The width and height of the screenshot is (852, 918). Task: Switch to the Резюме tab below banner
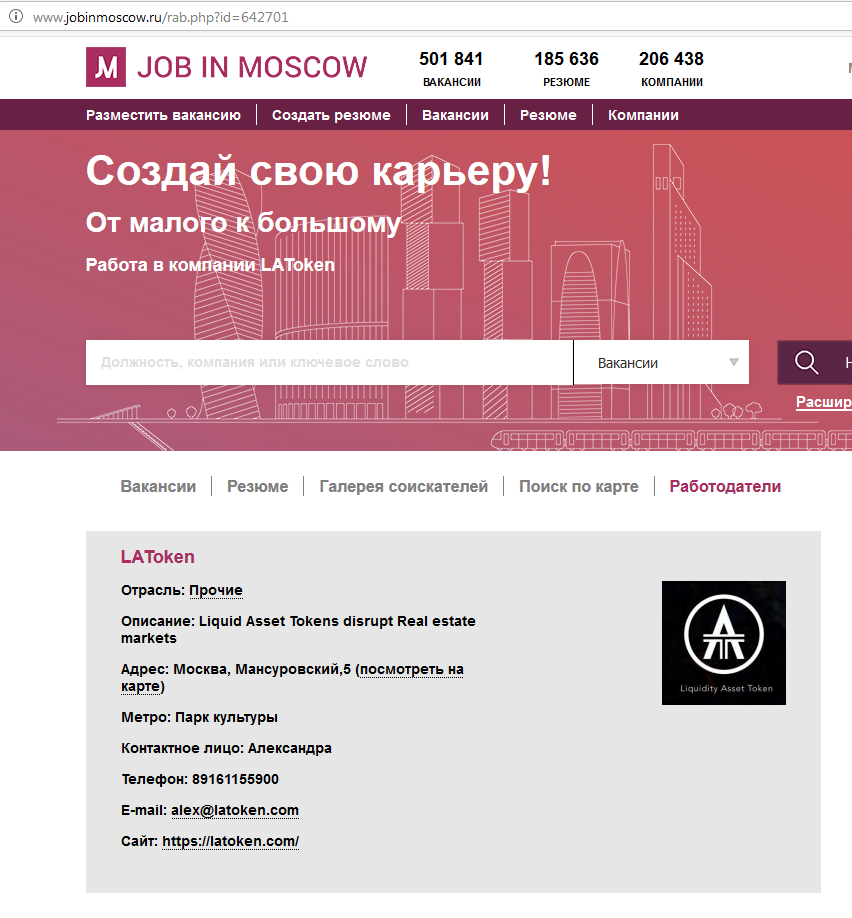(x=258, y=487)
